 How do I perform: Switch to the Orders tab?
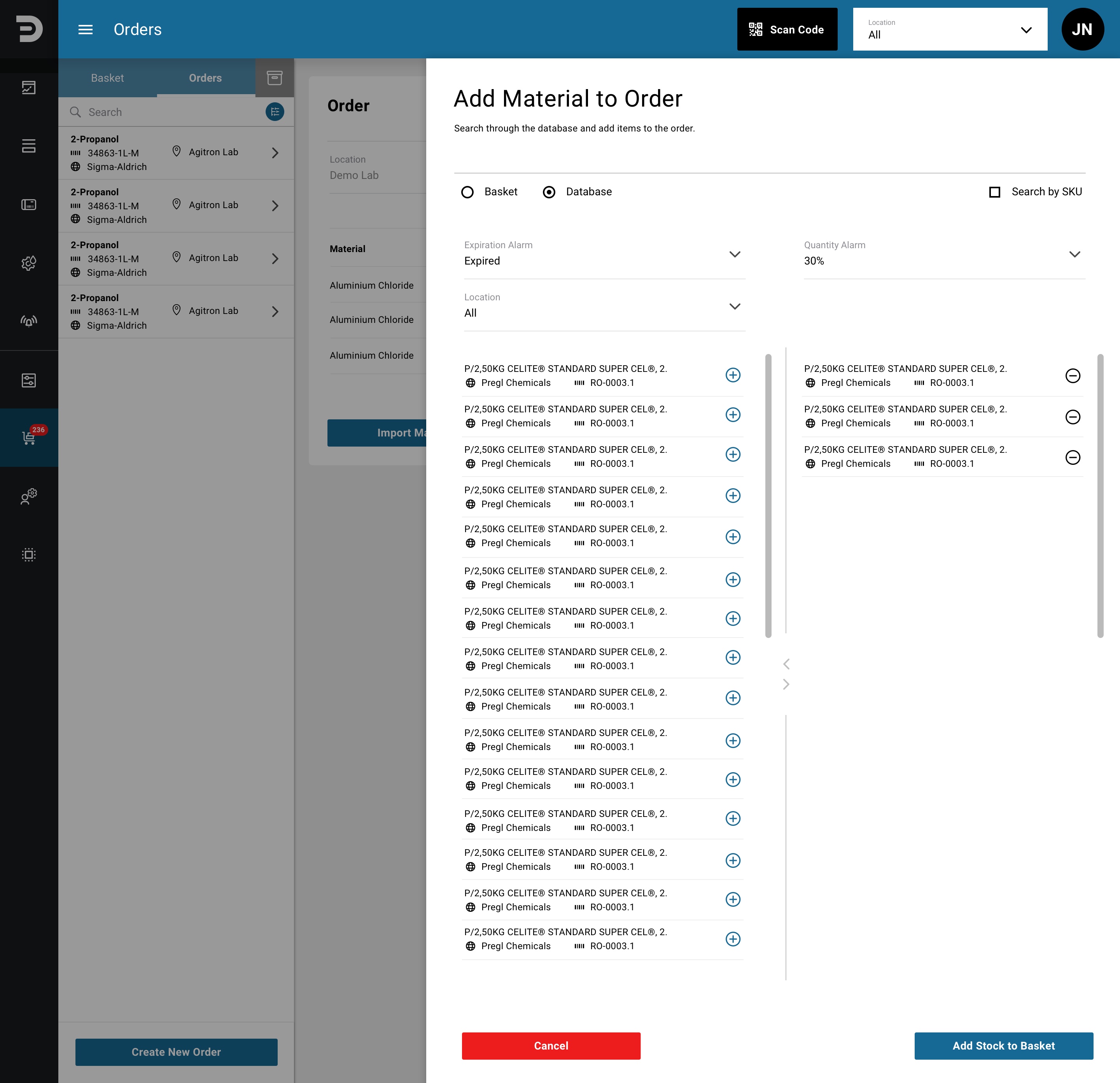206,78
